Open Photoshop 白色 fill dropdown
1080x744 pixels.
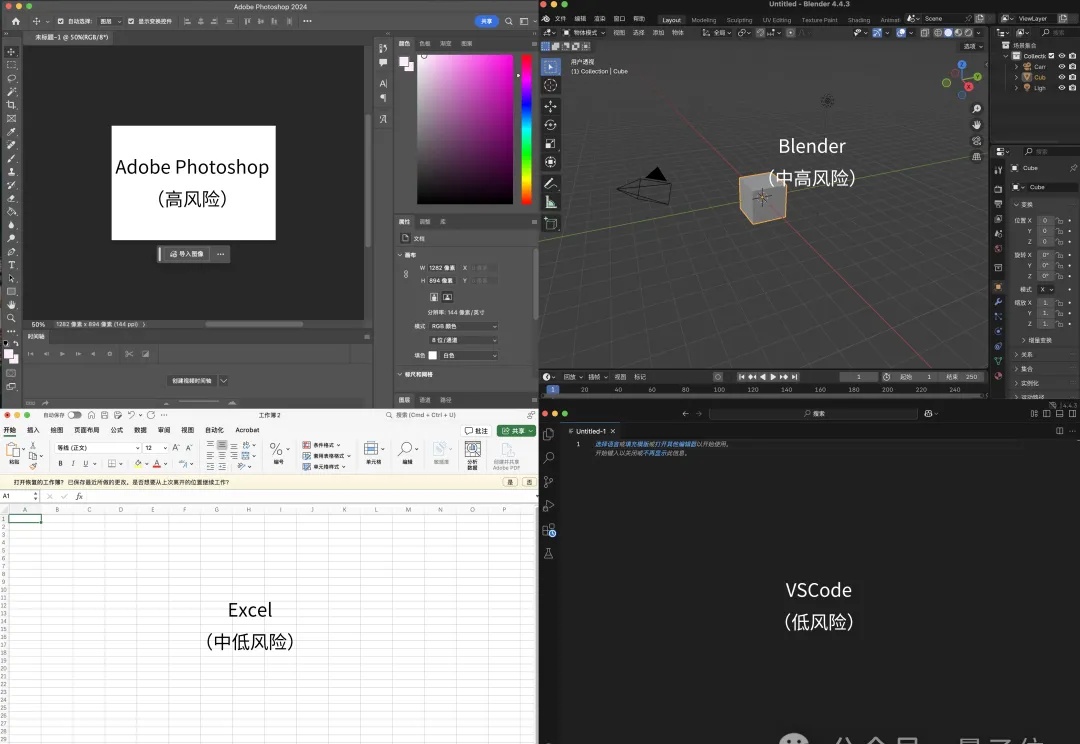[x=468, y=355]
